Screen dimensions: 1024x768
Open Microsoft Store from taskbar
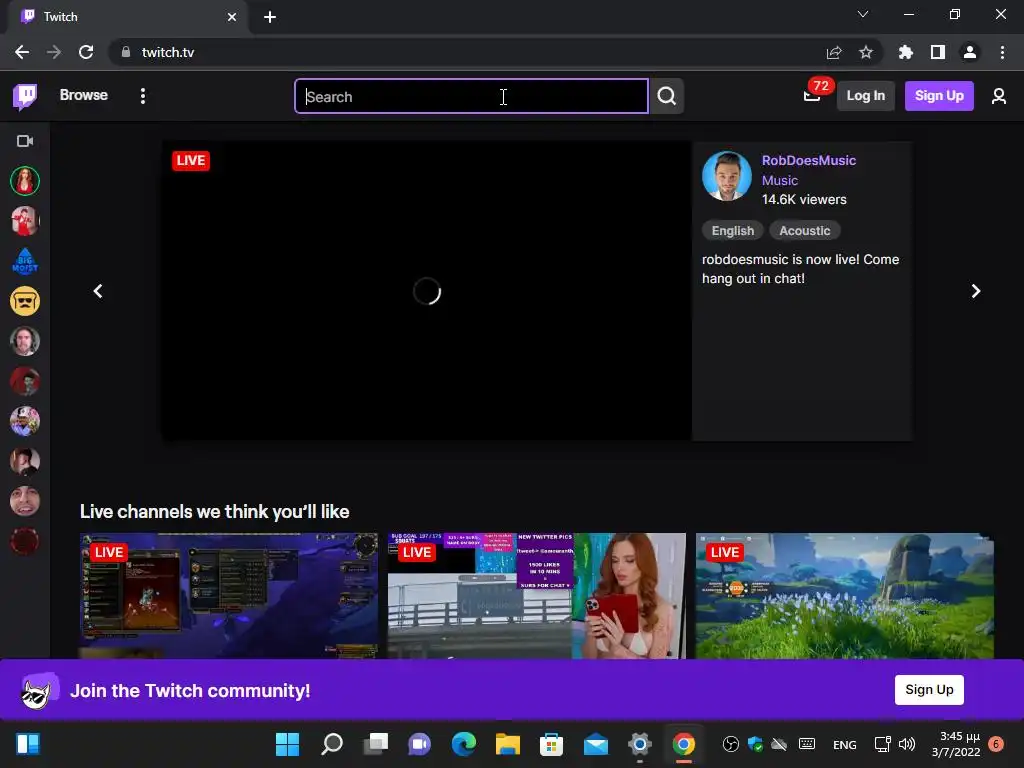coord(552,744)
